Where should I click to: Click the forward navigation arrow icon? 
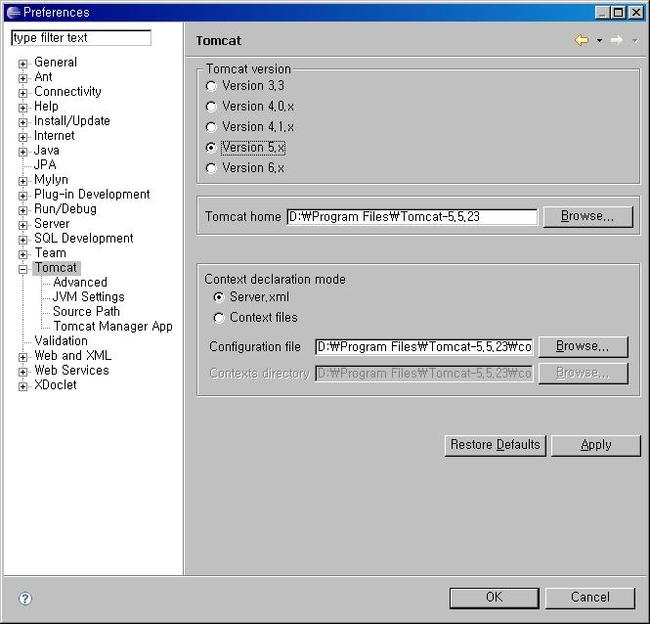[x=617, y=40]
